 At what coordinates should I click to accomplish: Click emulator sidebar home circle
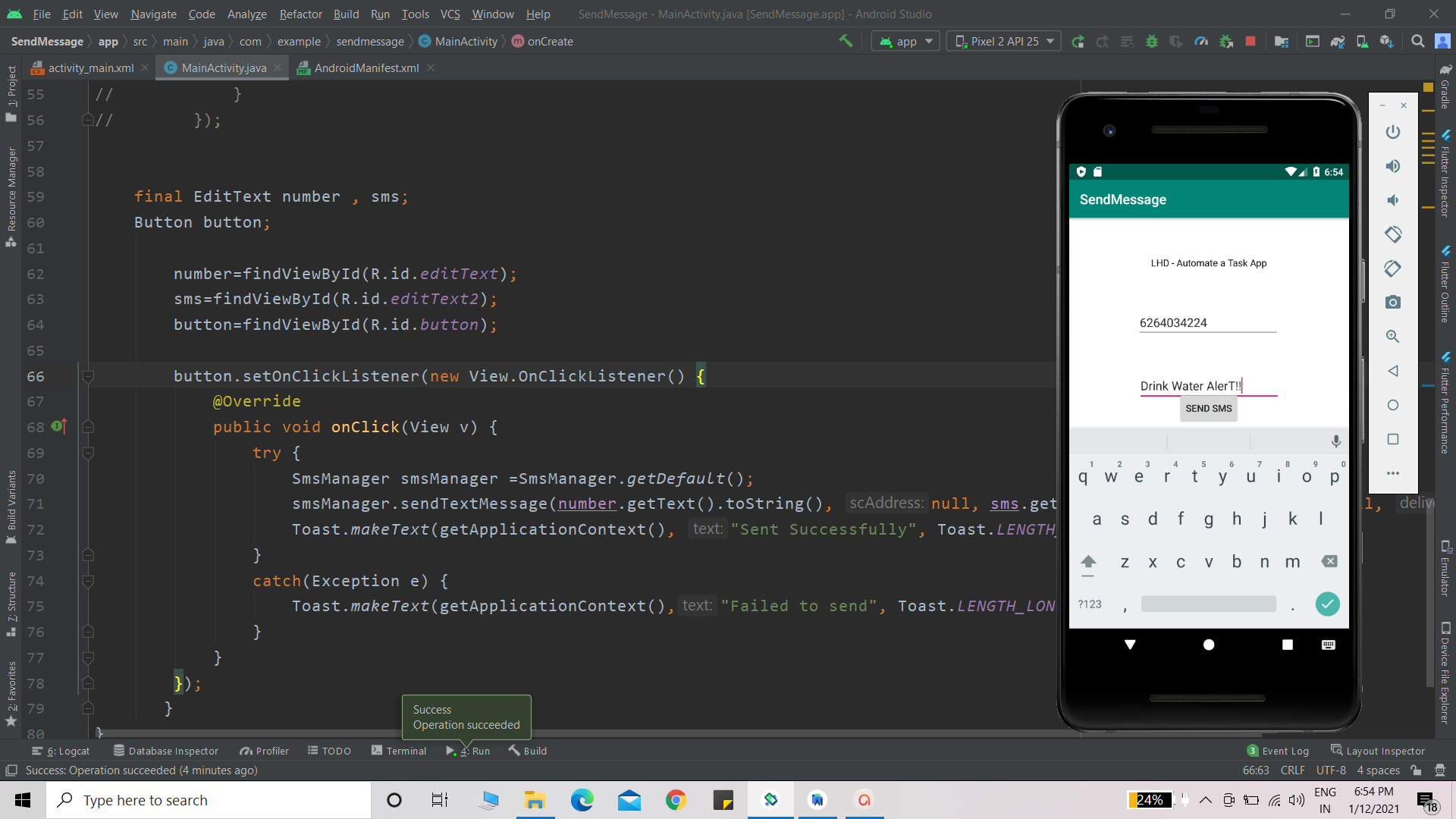pyautogui.click(x=1392, y=405)
